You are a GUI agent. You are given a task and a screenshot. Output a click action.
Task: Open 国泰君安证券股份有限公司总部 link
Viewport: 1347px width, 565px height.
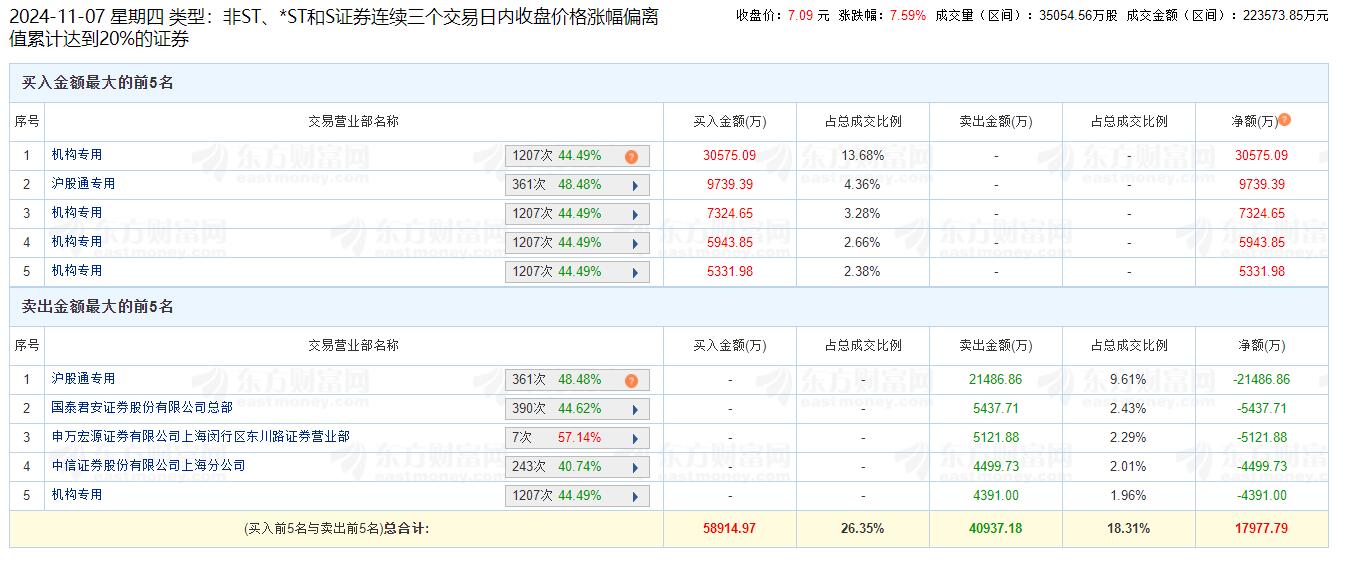pyautogui.click(x=142, y=408)
